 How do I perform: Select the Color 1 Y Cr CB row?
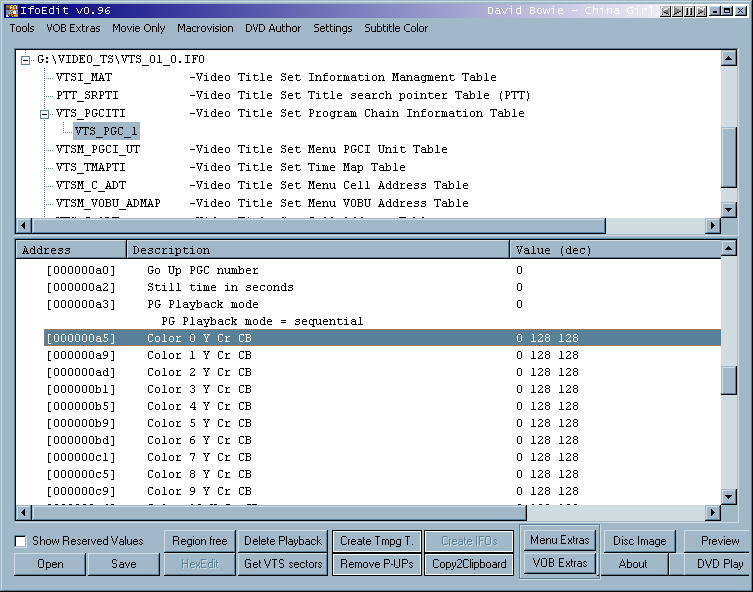pos(382,355)
